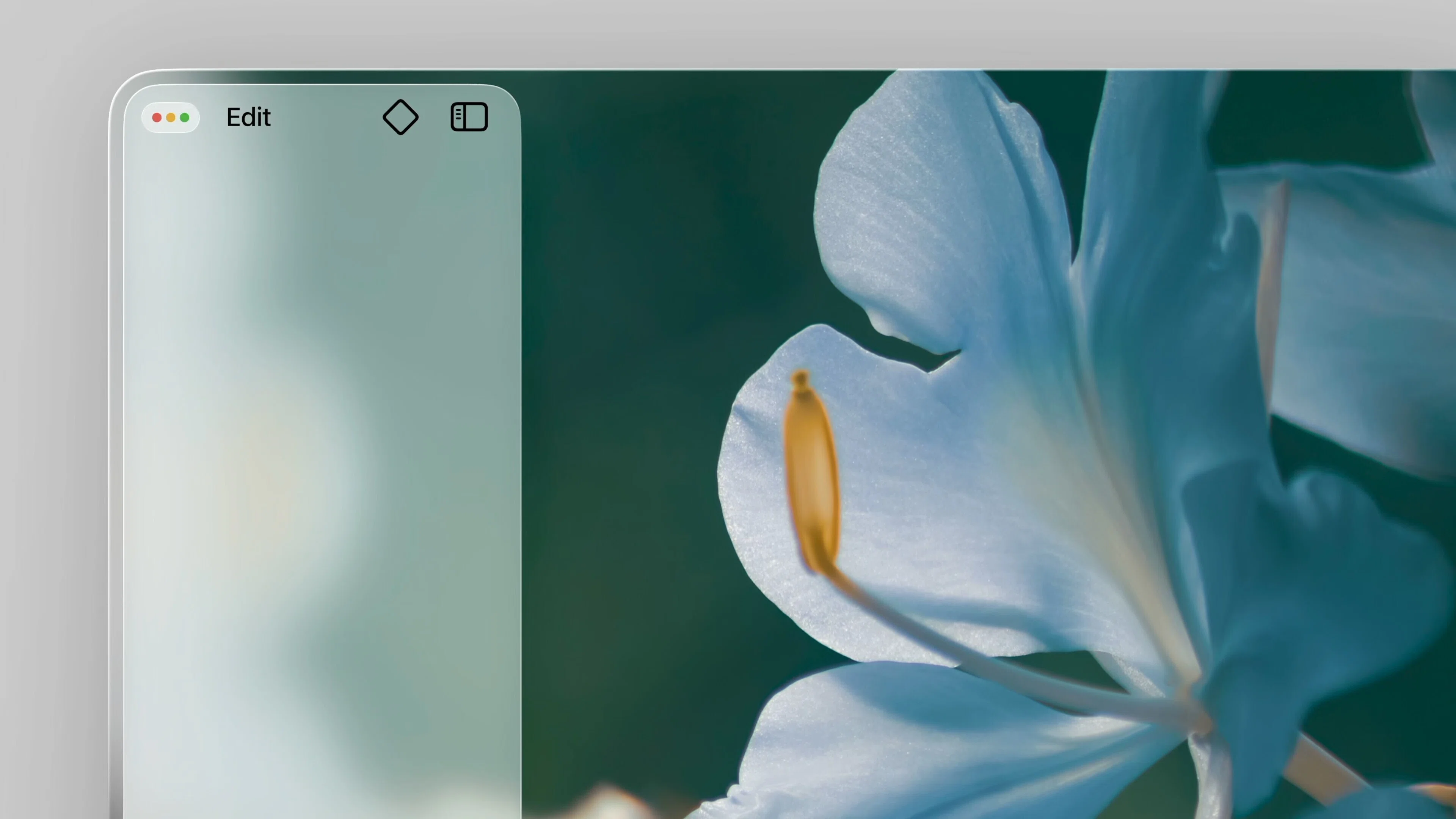Close the window with the red button
Screen dimensions: 1456x819
click(157, 118)
